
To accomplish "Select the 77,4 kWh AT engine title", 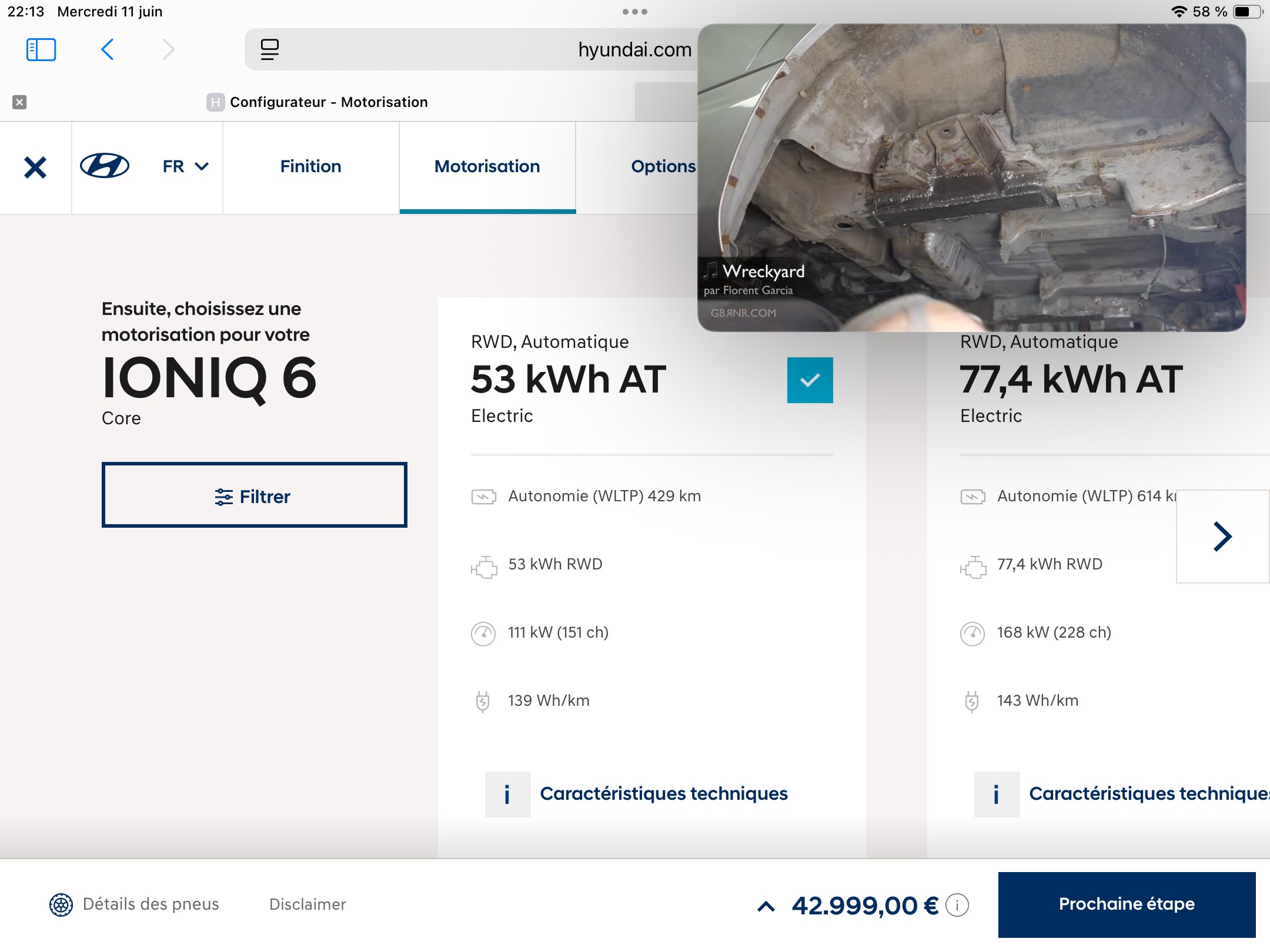I will coord(1071,379).
